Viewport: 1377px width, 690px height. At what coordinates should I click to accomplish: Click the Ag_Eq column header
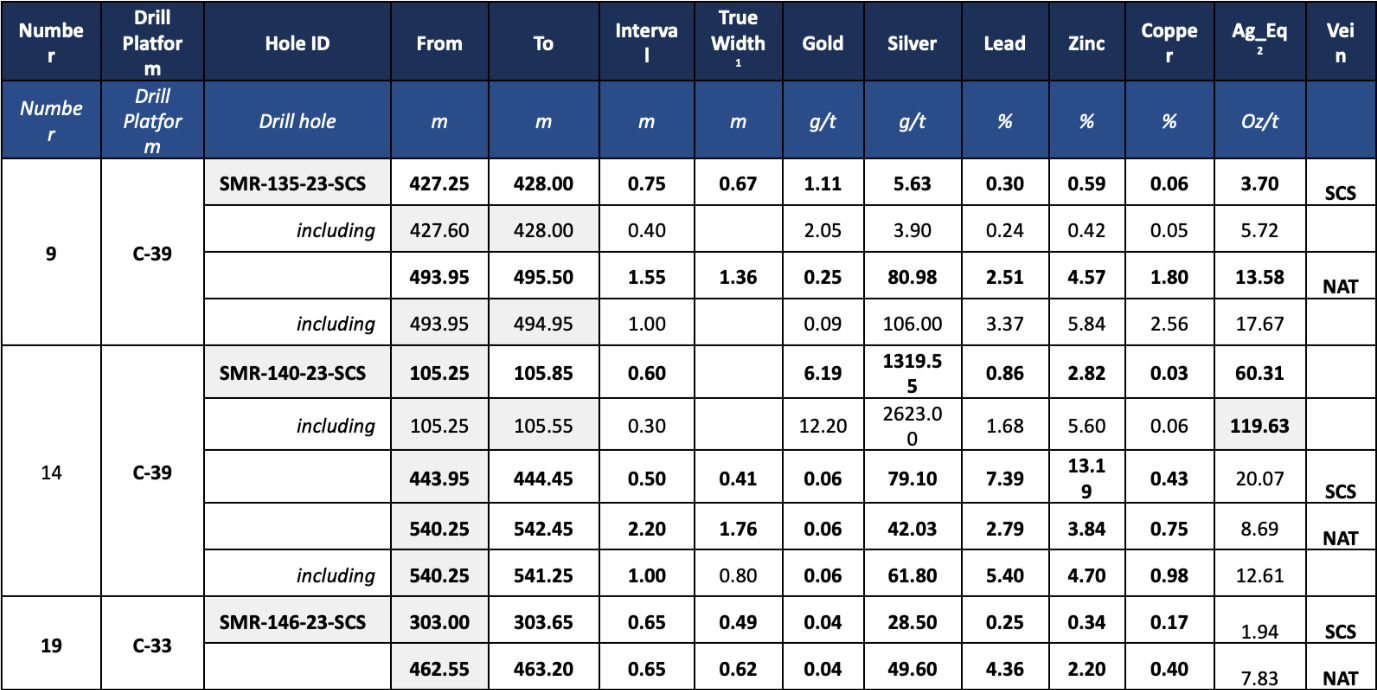[1260, 43]
